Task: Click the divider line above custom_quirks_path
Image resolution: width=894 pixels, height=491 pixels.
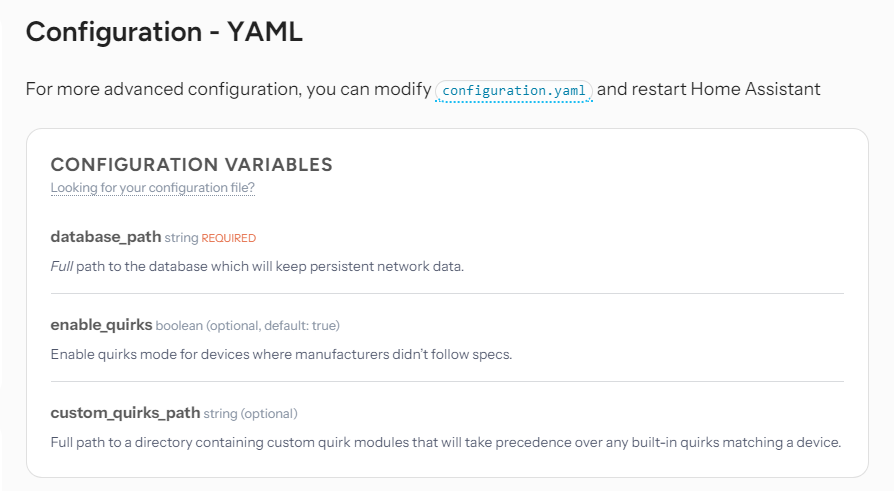Action: (x=447, y=382)
